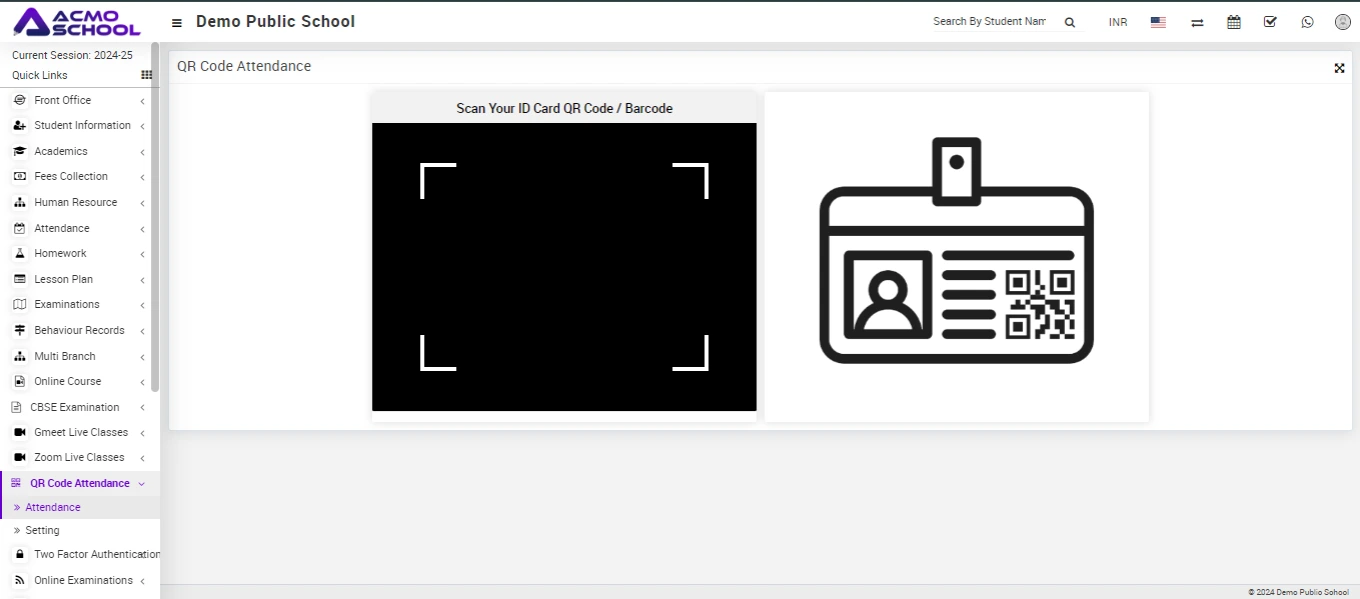Click the INR currency selector

coord(1118,22)
